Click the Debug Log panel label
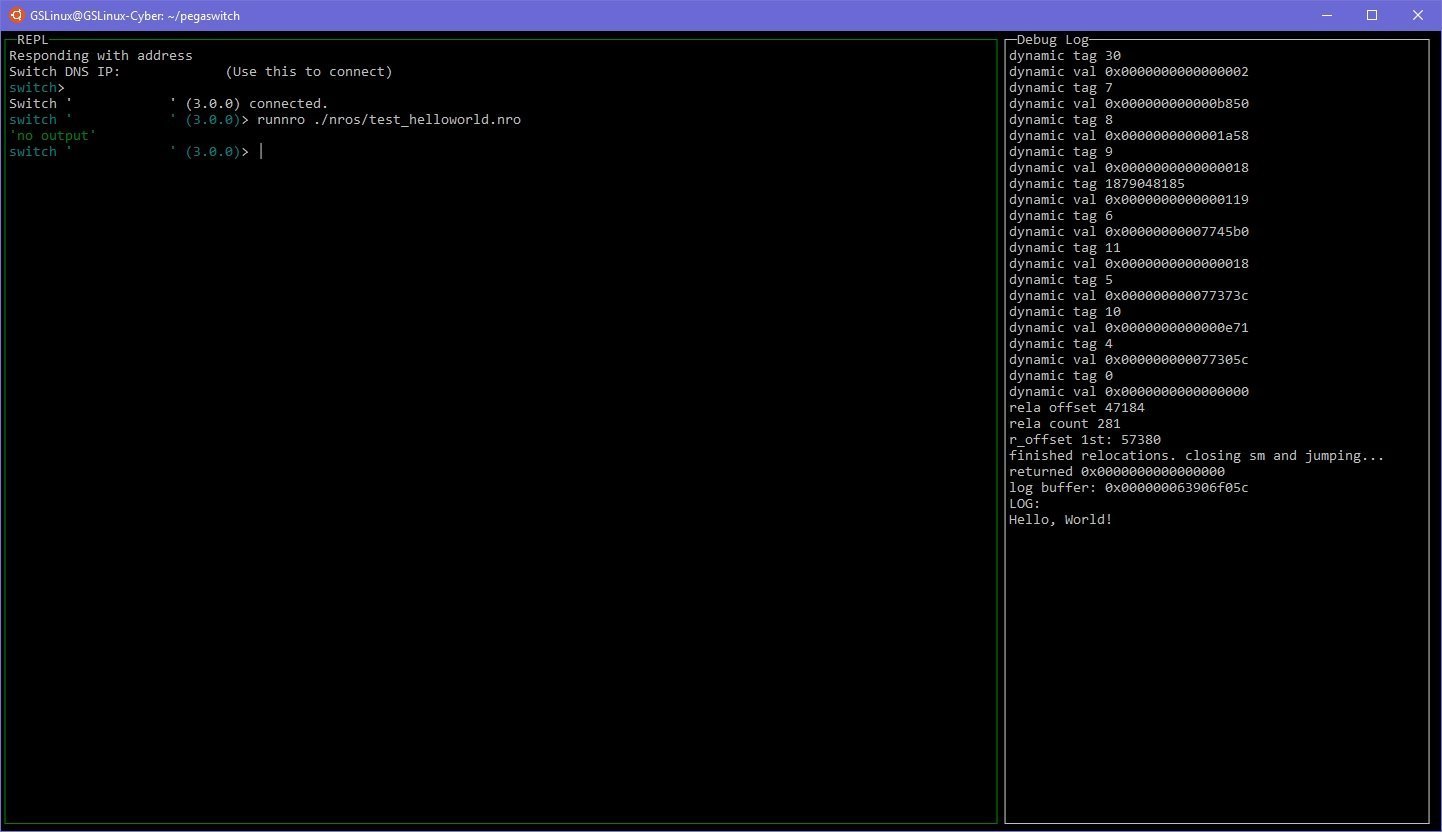Screen dimensions: 1442x832 (1053, 40)
